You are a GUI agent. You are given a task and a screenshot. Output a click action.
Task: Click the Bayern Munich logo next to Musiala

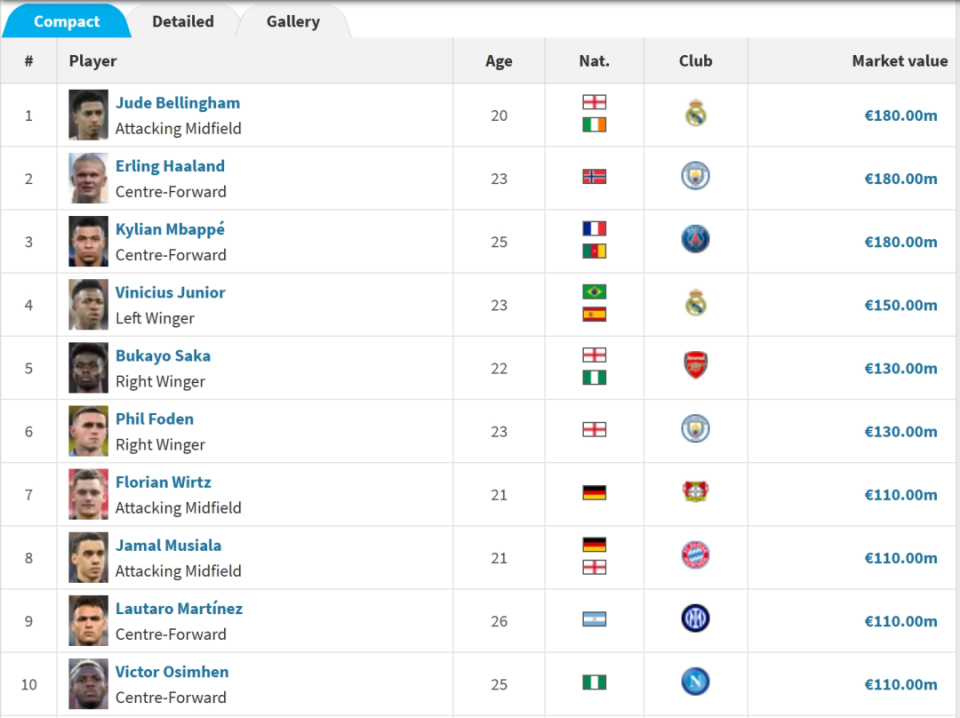(696, 555)
